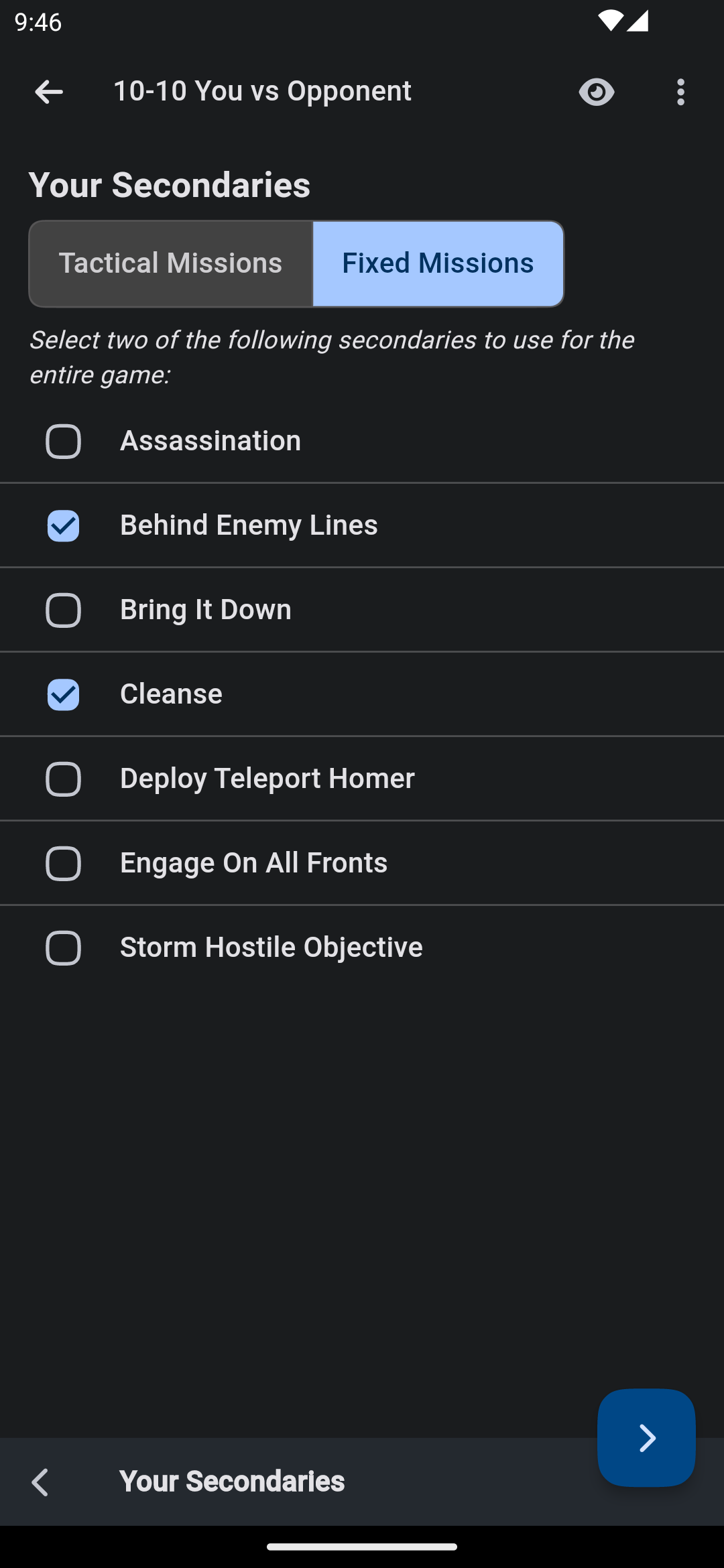The height and width of the screenshot is (1568, 724).
Task: Tap the Wi-Fi status icon
Action: point(610,21)
